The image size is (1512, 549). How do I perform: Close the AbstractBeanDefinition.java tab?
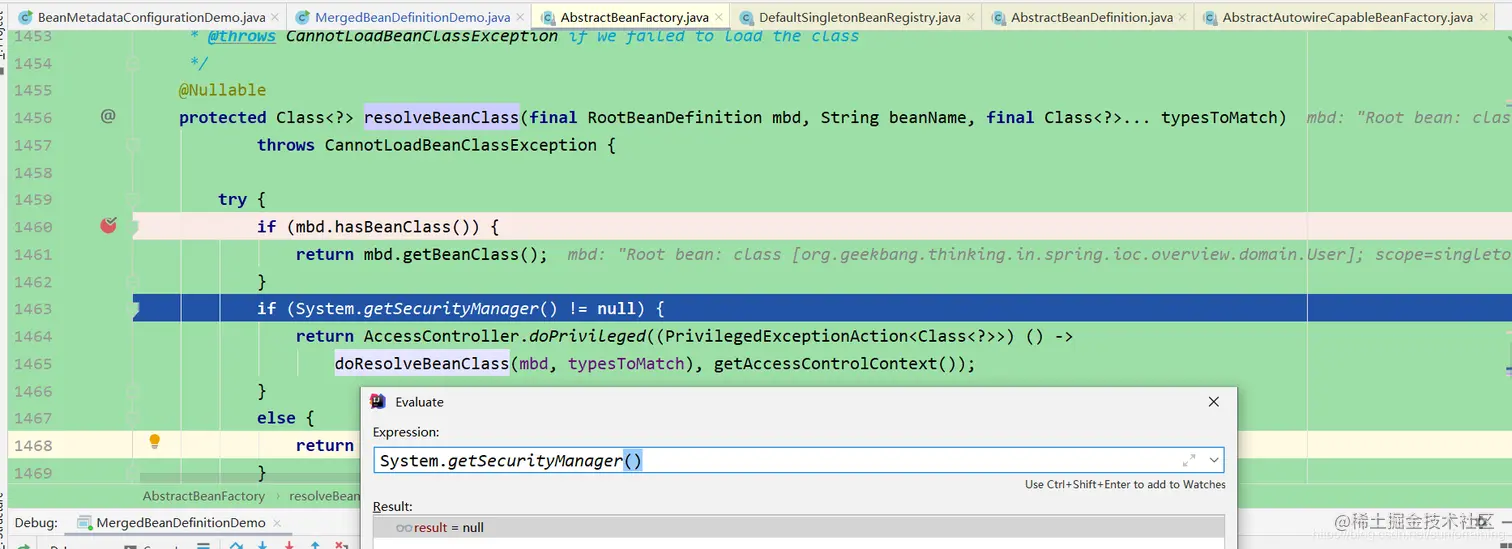(1183, 18)
